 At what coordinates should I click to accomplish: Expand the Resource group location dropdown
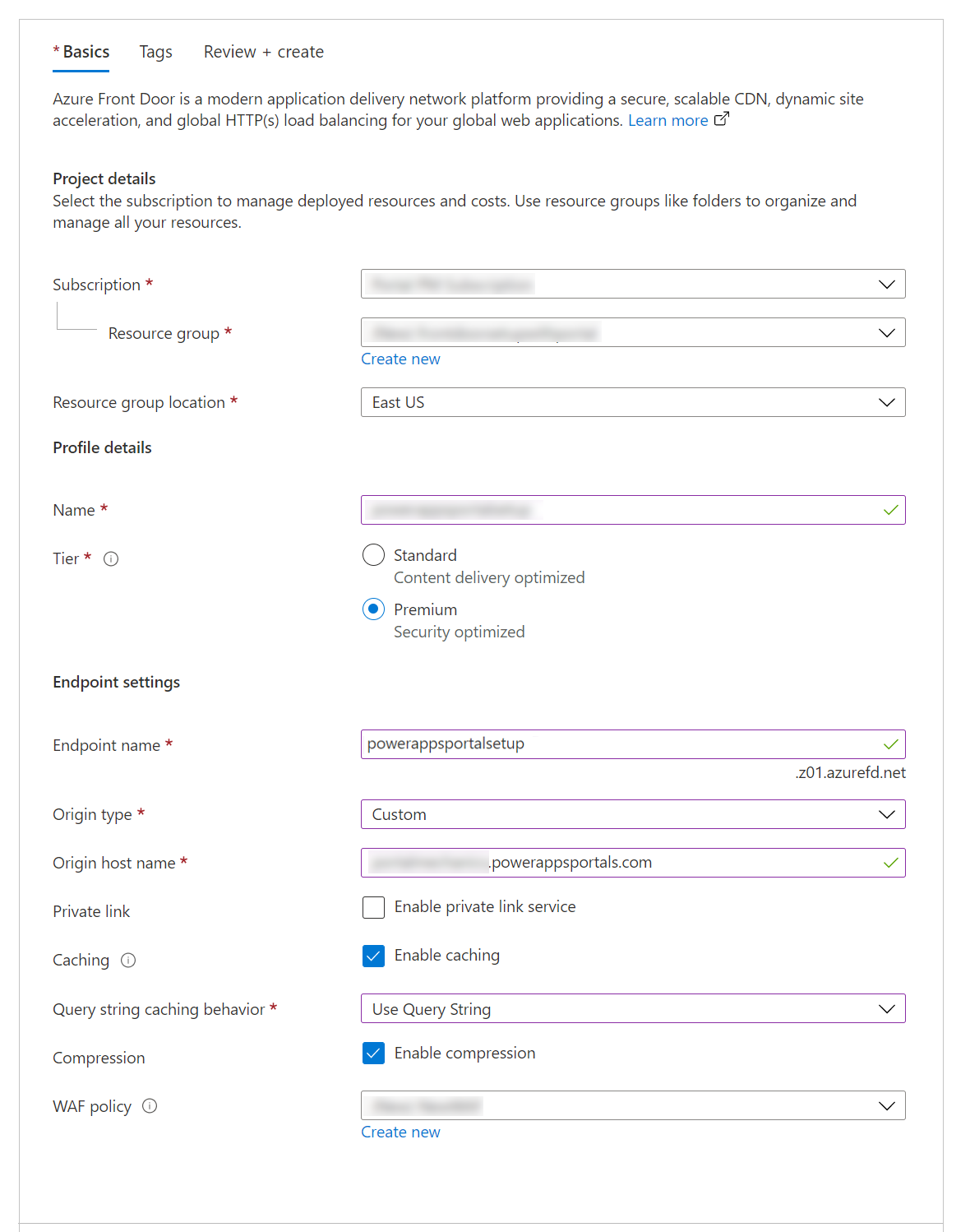coord(886,402)
